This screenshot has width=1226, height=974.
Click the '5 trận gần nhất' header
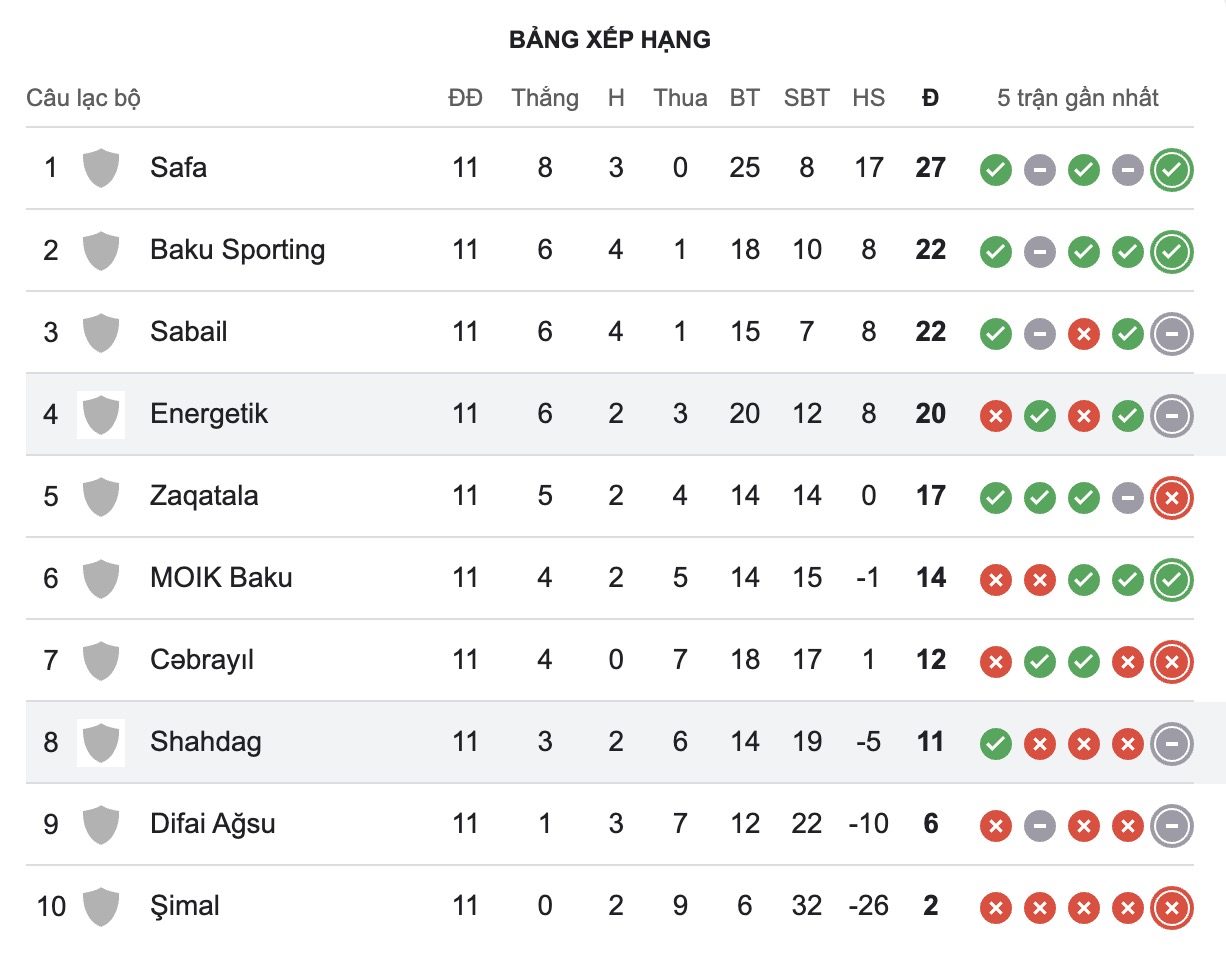(x=1078, y=98)
